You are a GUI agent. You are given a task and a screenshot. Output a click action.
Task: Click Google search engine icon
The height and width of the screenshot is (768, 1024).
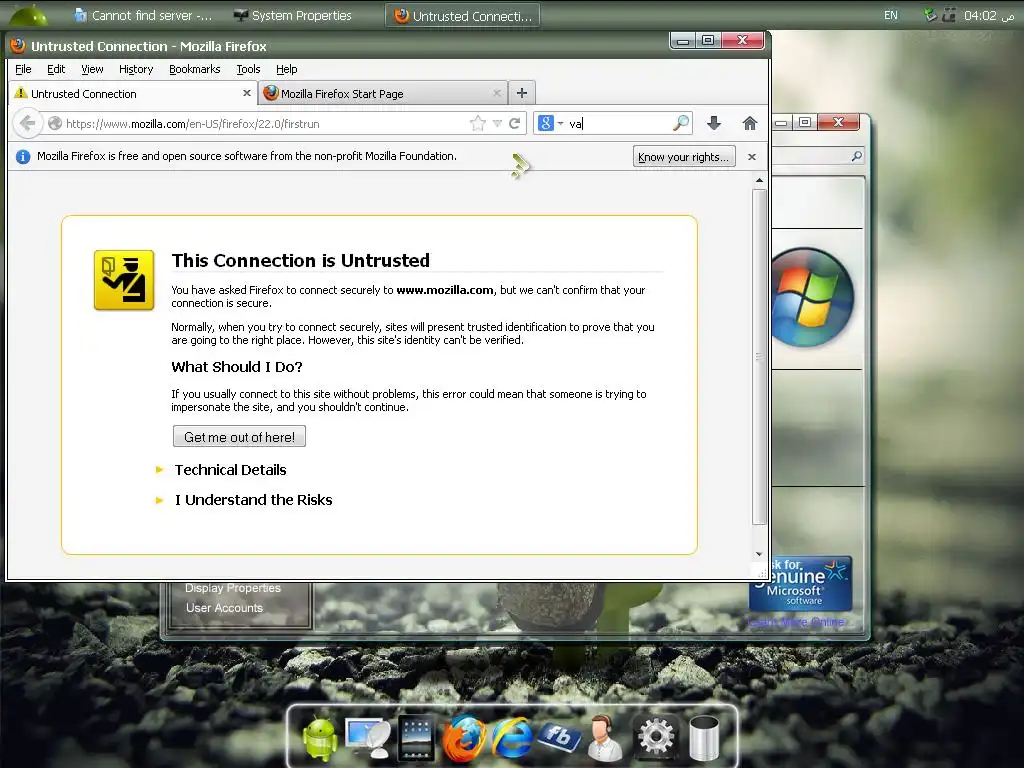tap(546, 123)
